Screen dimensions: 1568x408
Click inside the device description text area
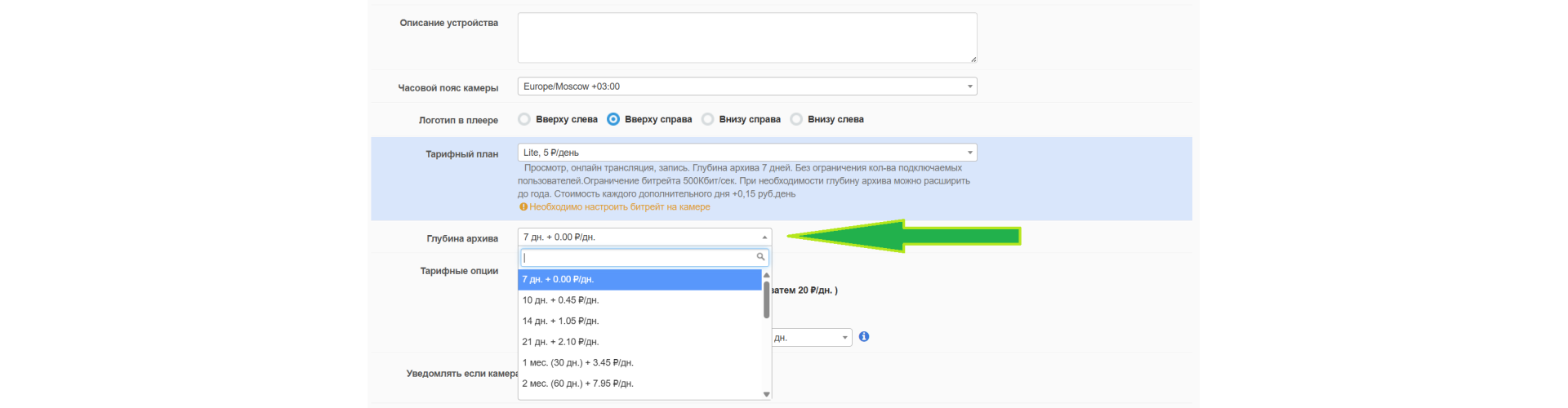(746, 38)
